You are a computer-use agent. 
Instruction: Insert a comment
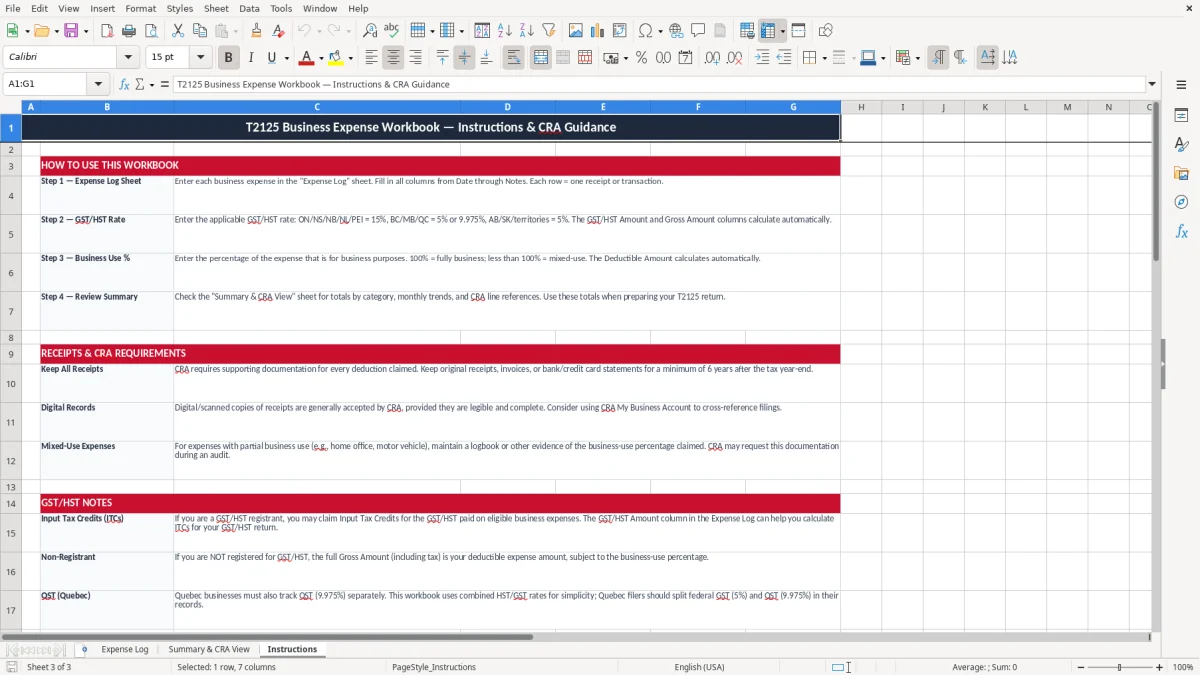pyautogui.click(x=698, y=31)
